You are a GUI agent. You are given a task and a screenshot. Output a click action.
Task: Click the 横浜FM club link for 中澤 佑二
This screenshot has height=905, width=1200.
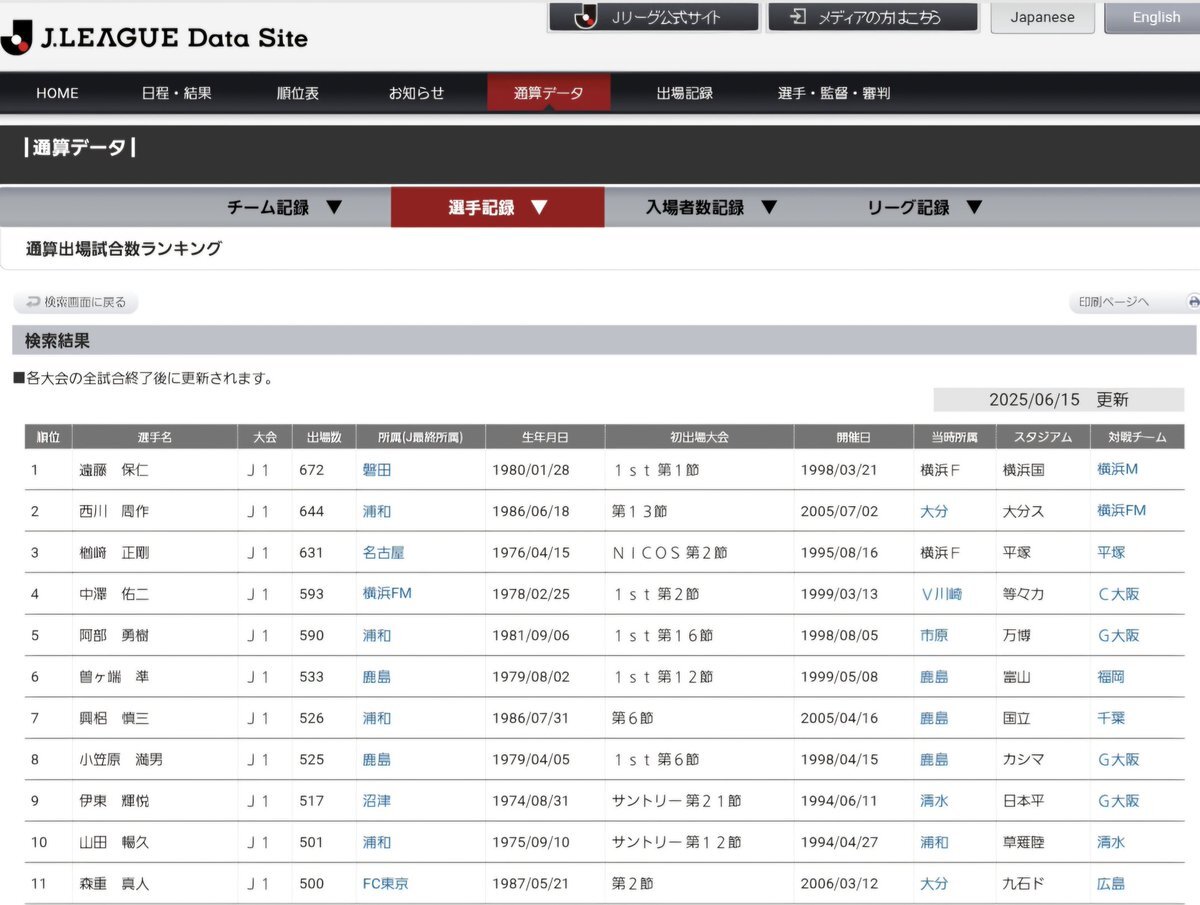tap(387, 593)
